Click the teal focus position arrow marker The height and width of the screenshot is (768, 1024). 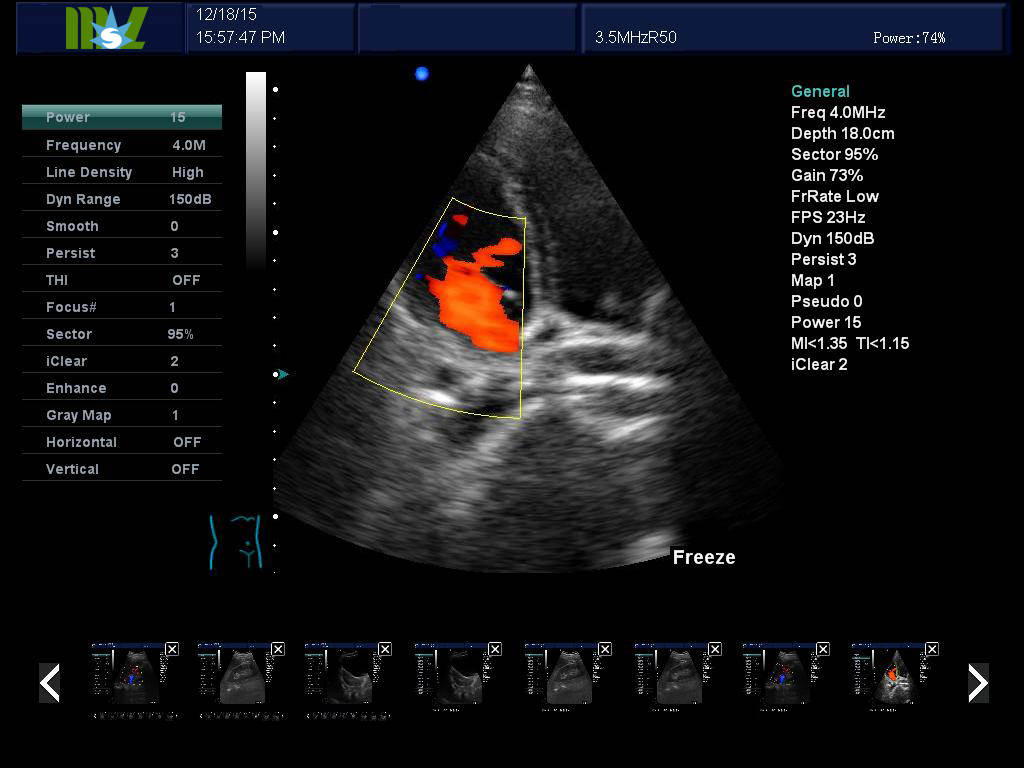click(283, 374)
